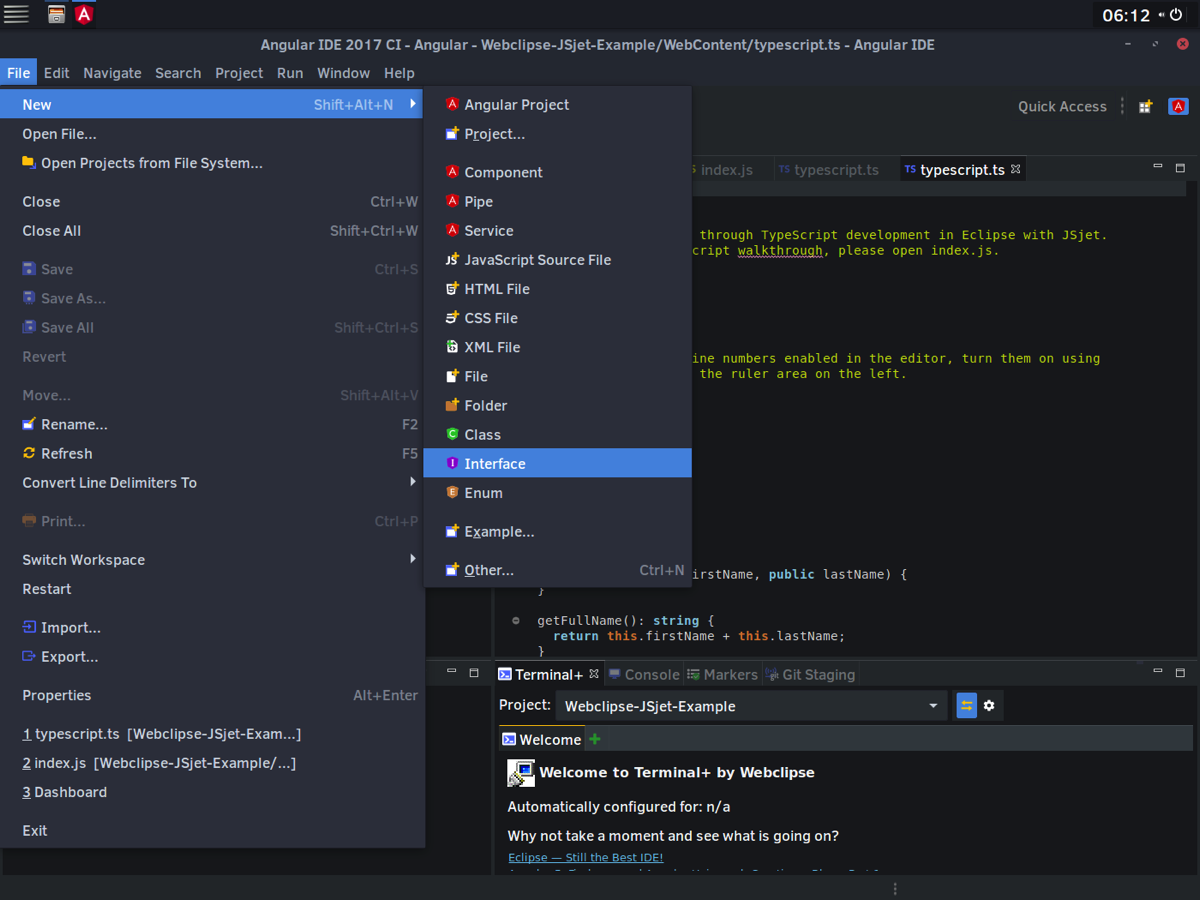Create a new Angular Component

tap(557, 172)
